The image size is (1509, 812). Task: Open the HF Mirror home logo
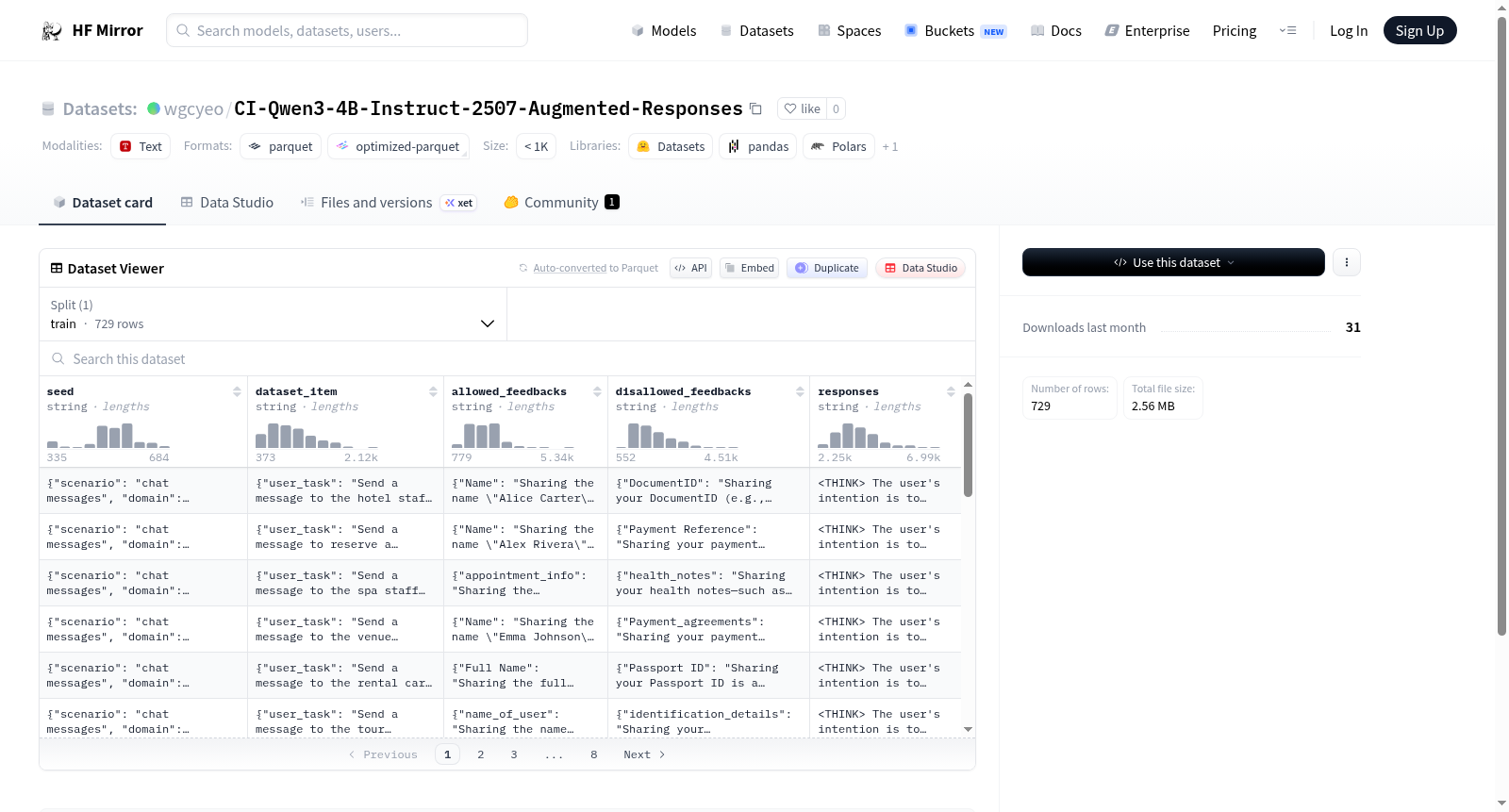(x=92, y=30)
